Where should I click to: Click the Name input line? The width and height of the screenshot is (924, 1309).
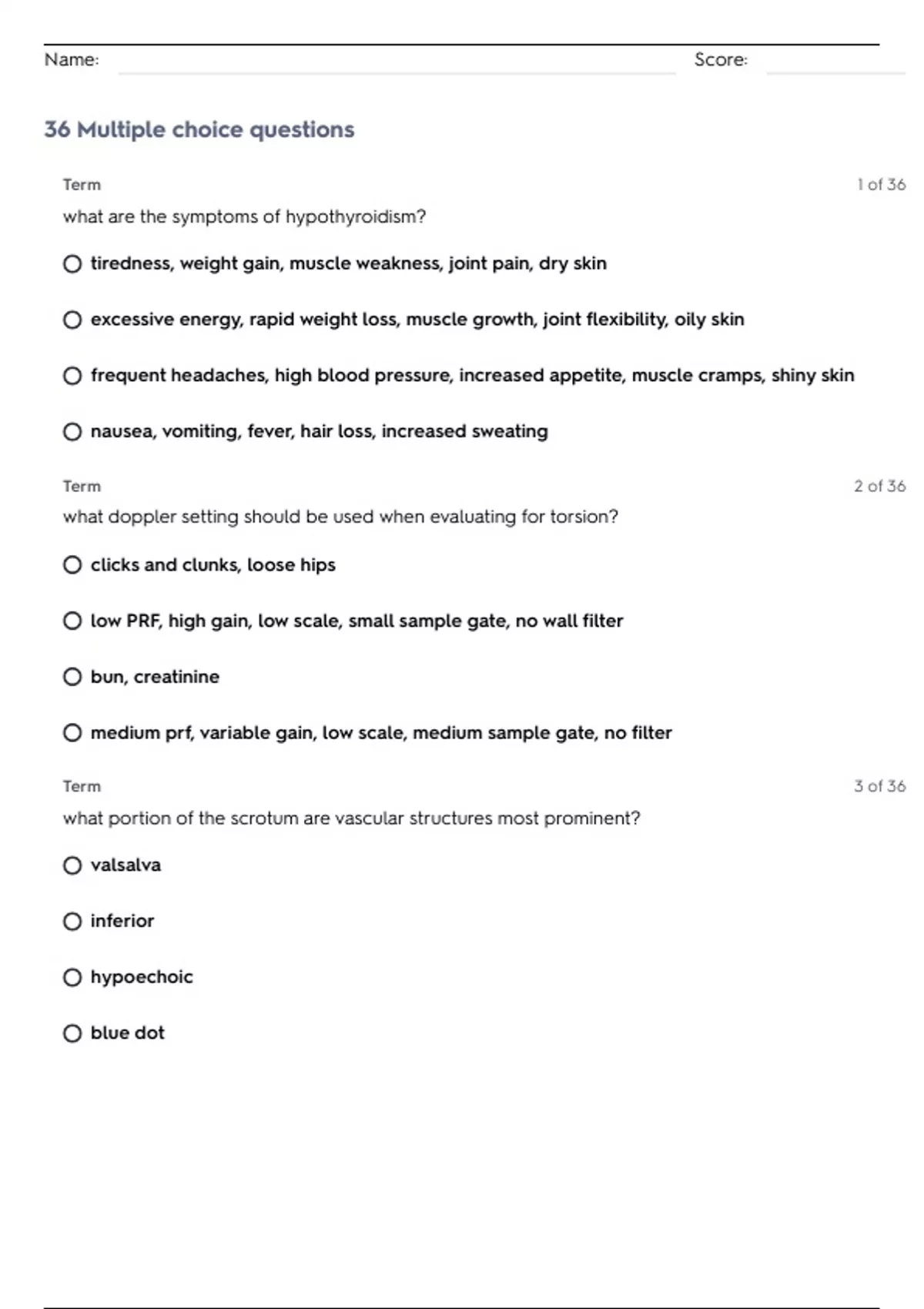click(397, 63)
